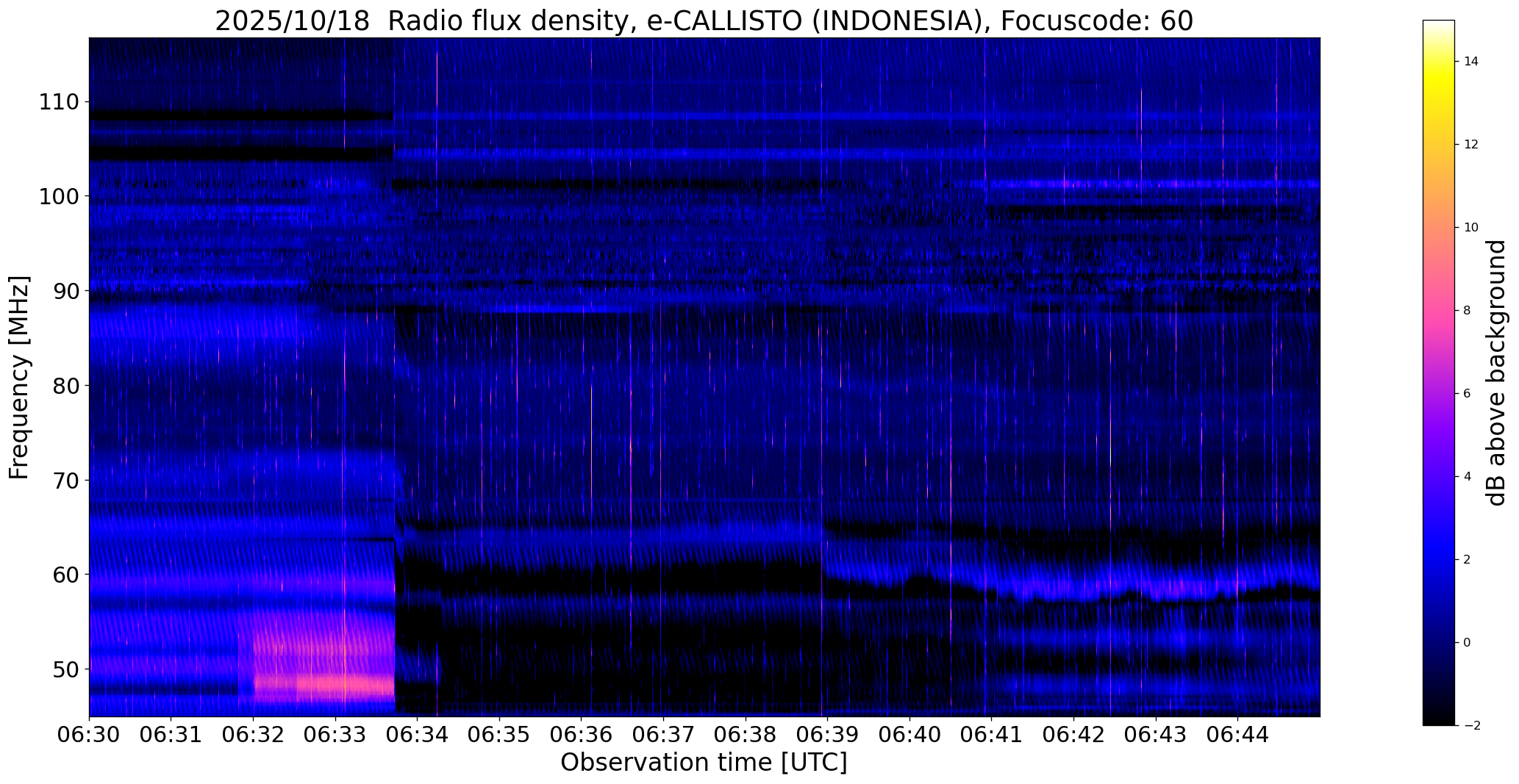
Task: Click the bright pink burst near 48 MHz
Action: pos(325,685)
